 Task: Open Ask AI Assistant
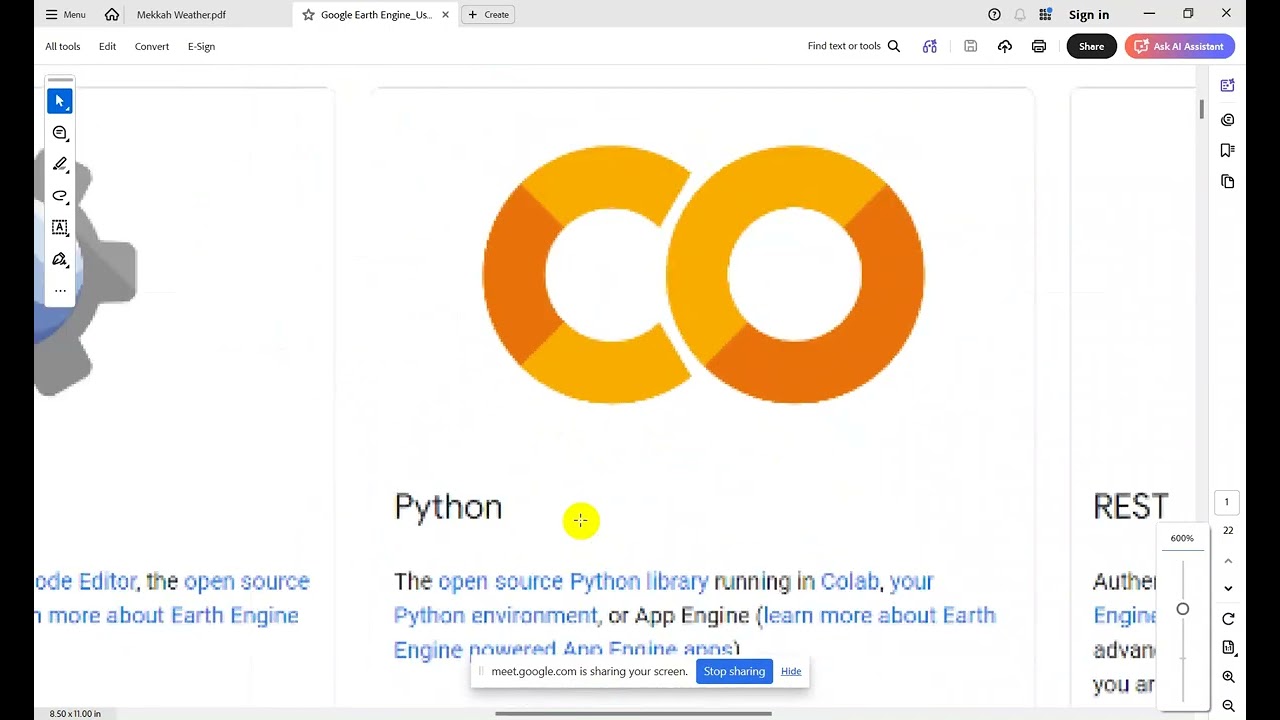[1180, 46]
